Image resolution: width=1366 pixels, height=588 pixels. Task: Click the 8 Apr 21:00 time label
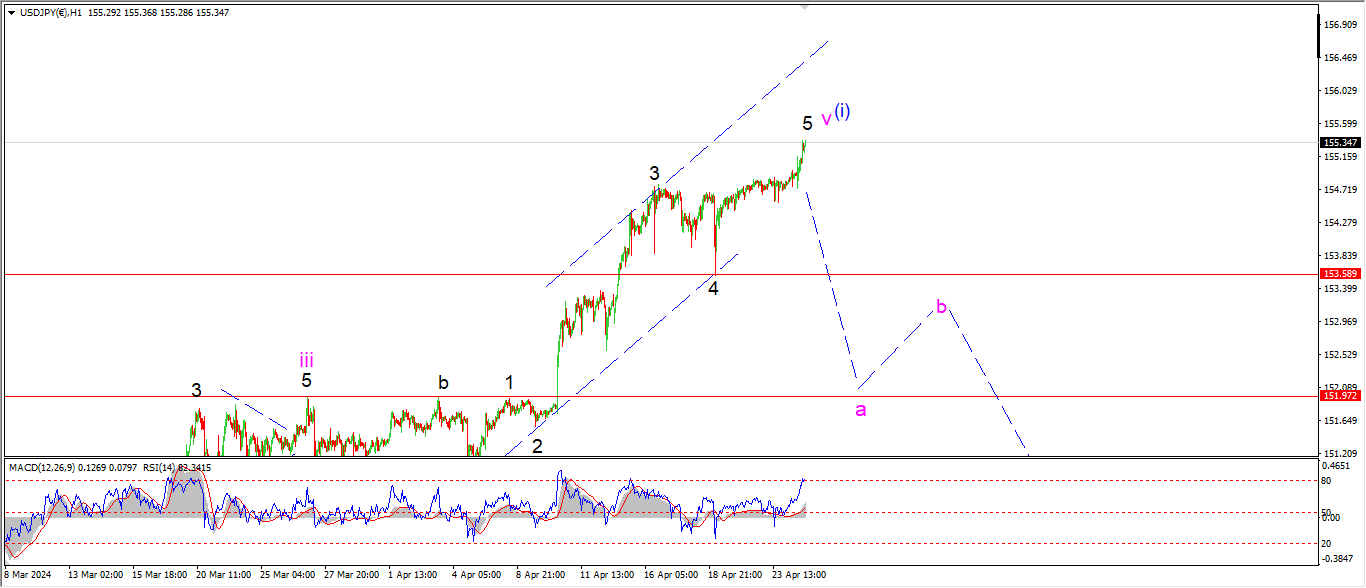point(540,575)
